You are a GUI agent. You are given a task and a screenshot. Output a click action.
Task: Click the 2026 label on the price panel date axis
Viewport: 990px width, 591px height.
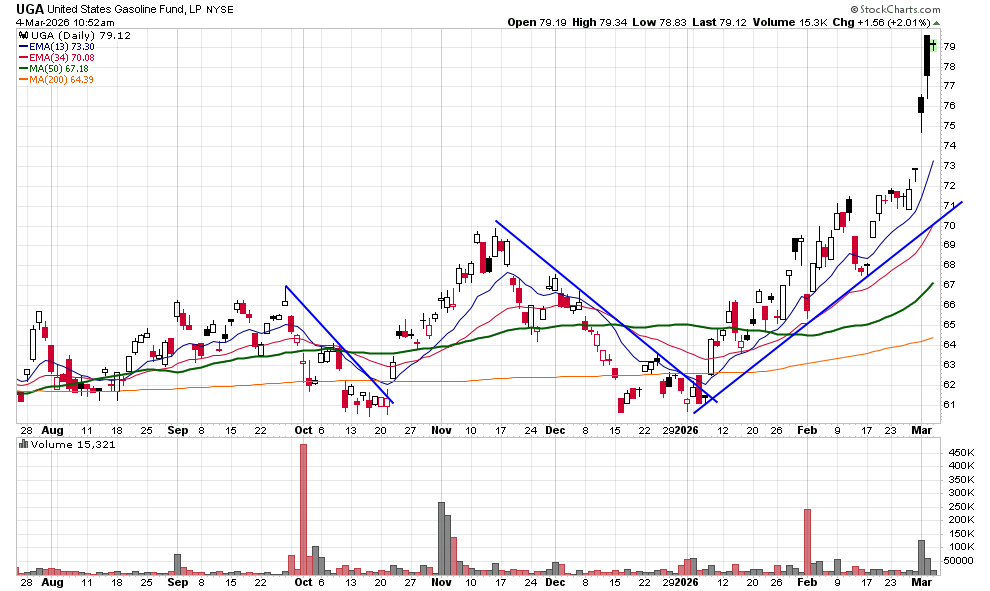coord(687,430)
